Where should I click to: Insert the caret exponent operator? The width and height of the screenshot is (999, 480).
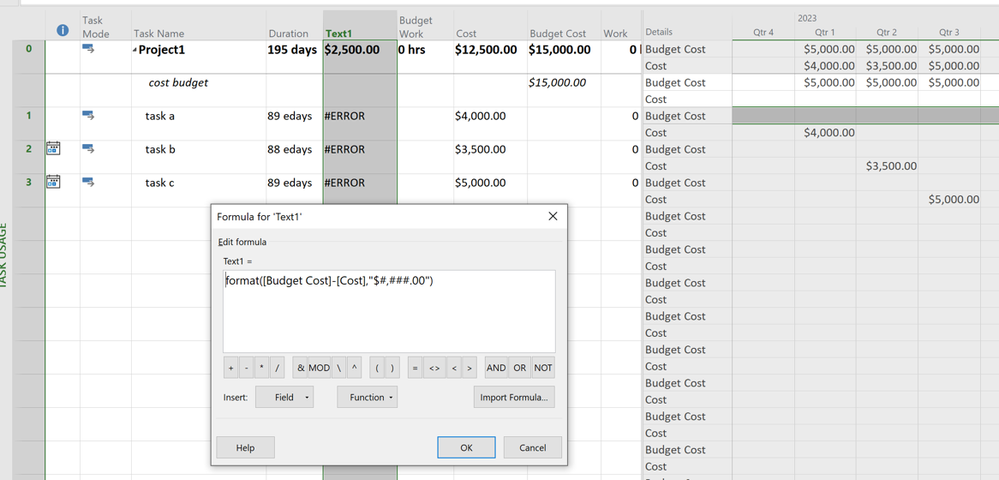point(354,368)
